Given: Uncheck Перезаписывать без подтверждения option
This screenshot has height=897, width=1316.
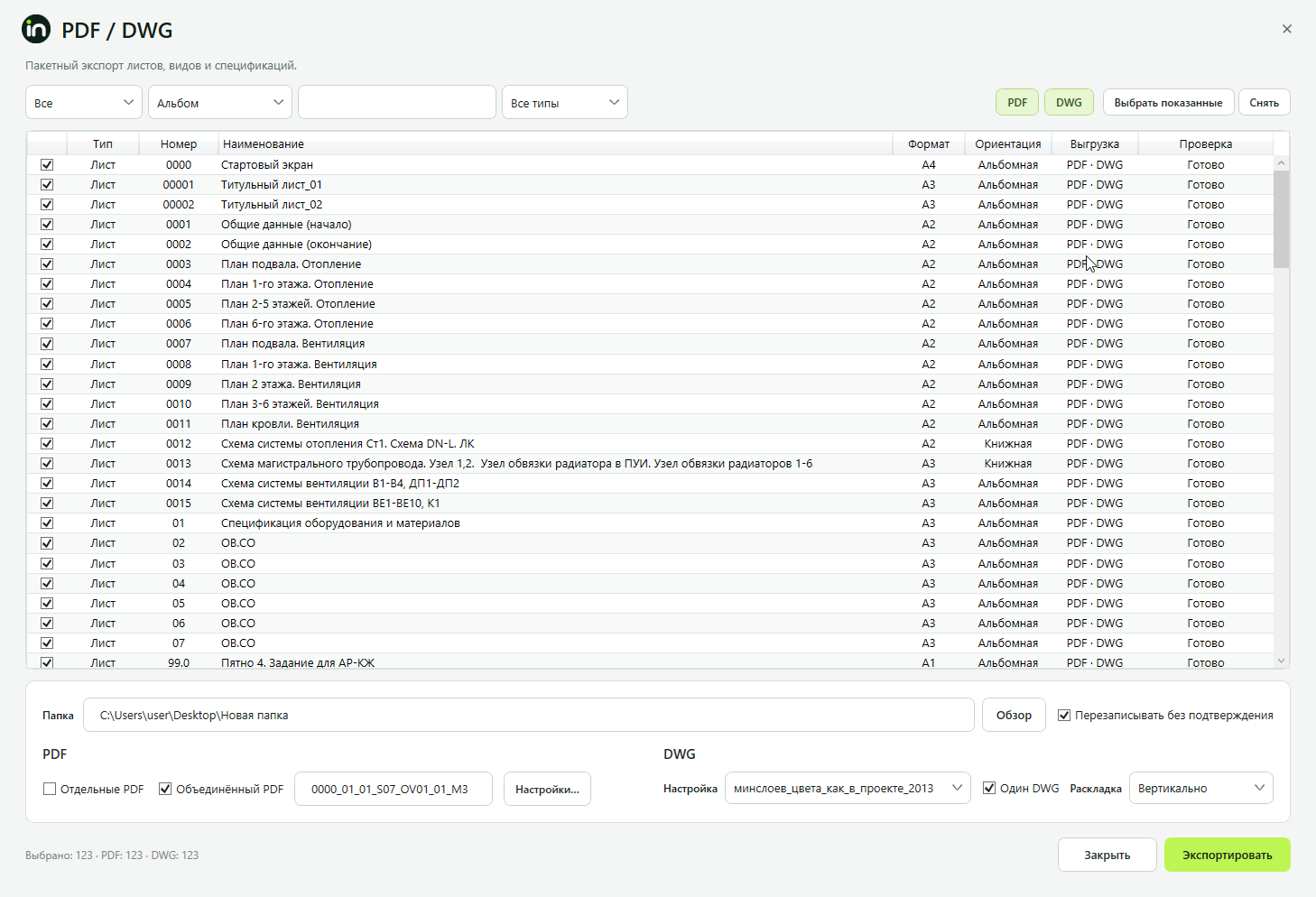Looking at the screenshot, I should (x=1064, y=715).
